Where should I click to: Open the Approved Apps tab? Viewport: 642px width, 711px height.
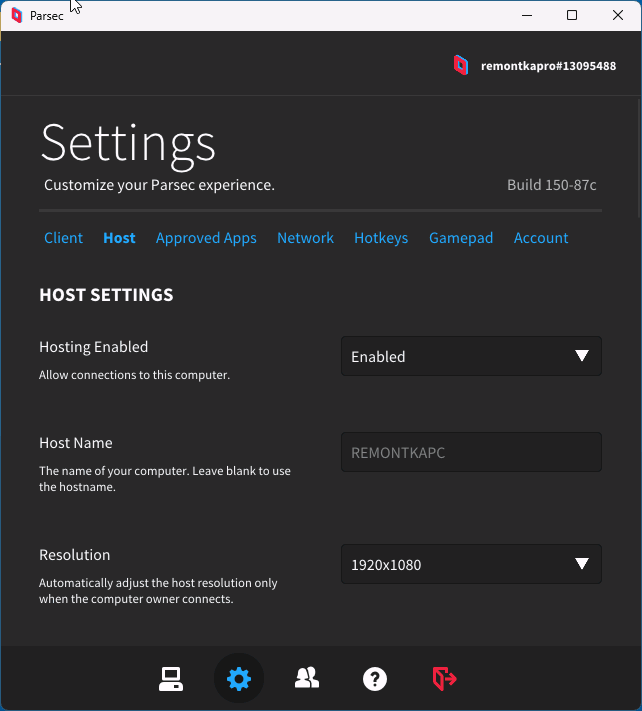(x=206, y=239)
